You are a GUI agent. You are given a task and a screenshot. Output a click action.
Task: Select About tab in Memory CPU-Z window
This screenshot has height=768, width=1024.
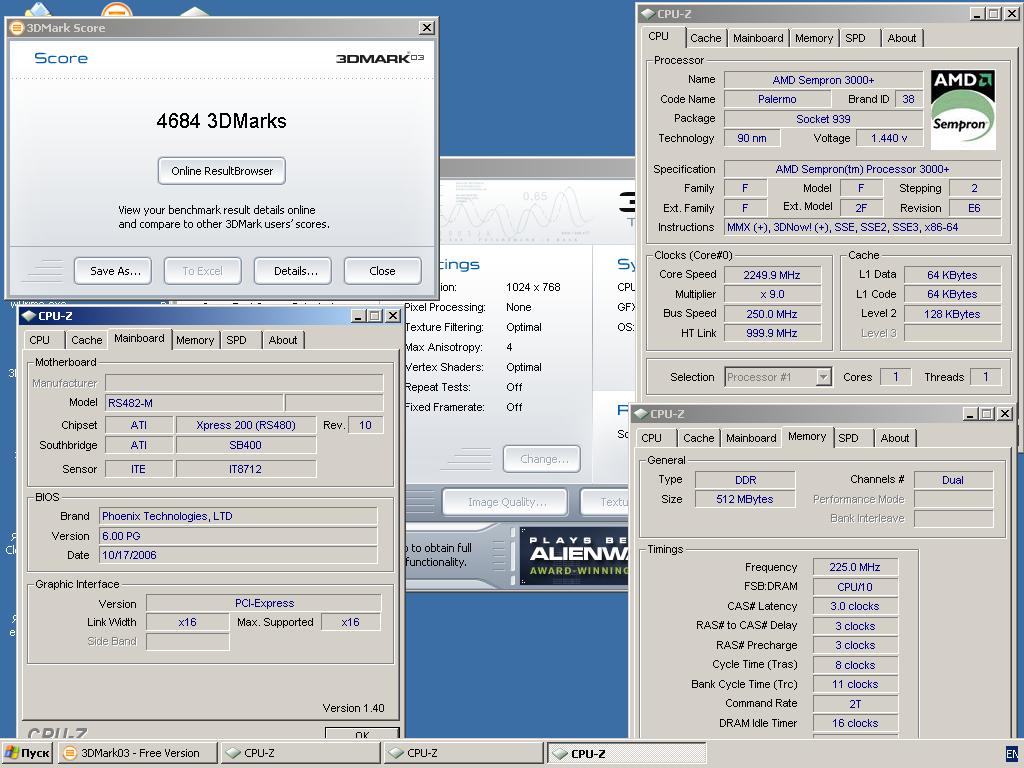[x=895, y=438]
